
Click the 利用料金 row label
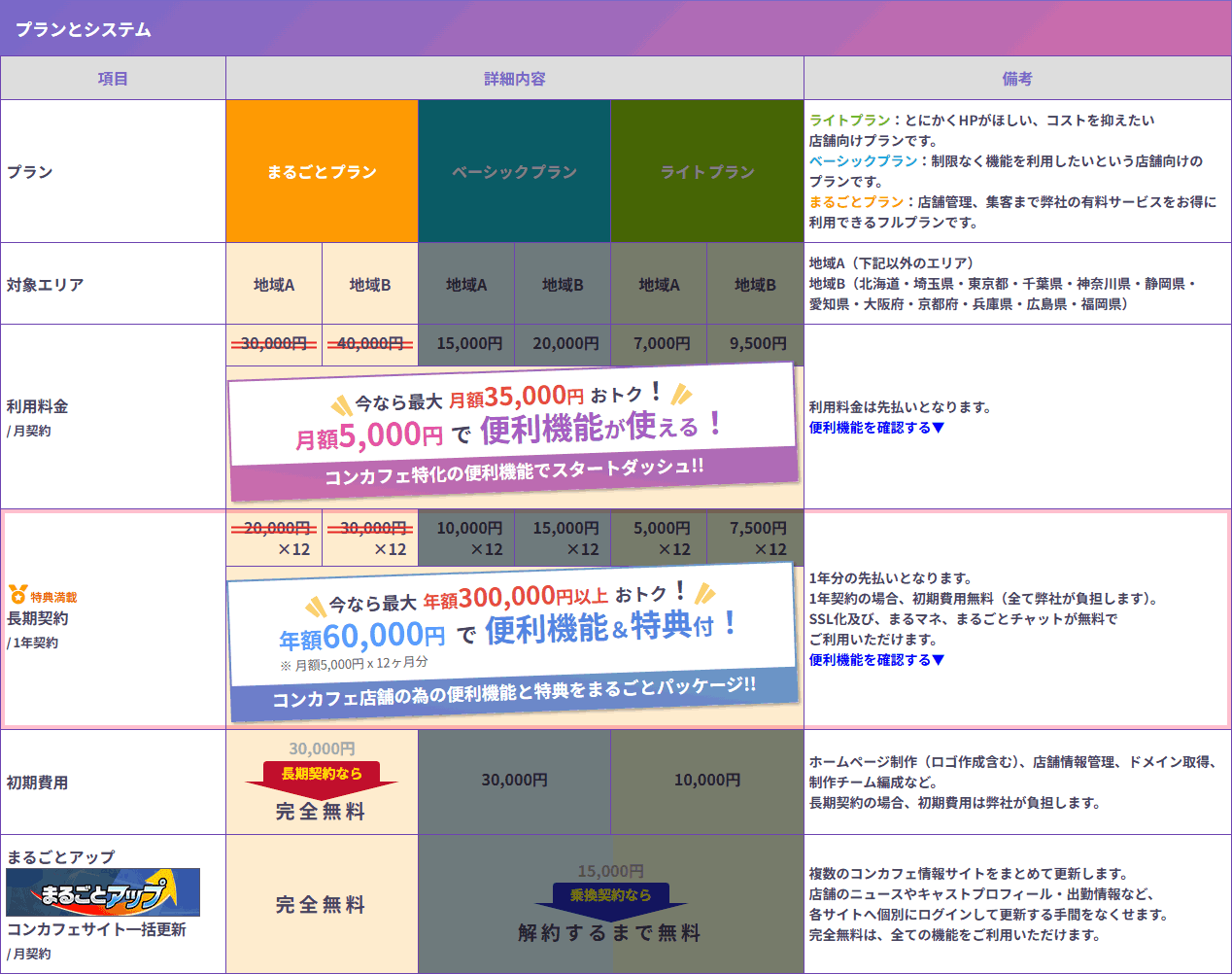[37, 406]
